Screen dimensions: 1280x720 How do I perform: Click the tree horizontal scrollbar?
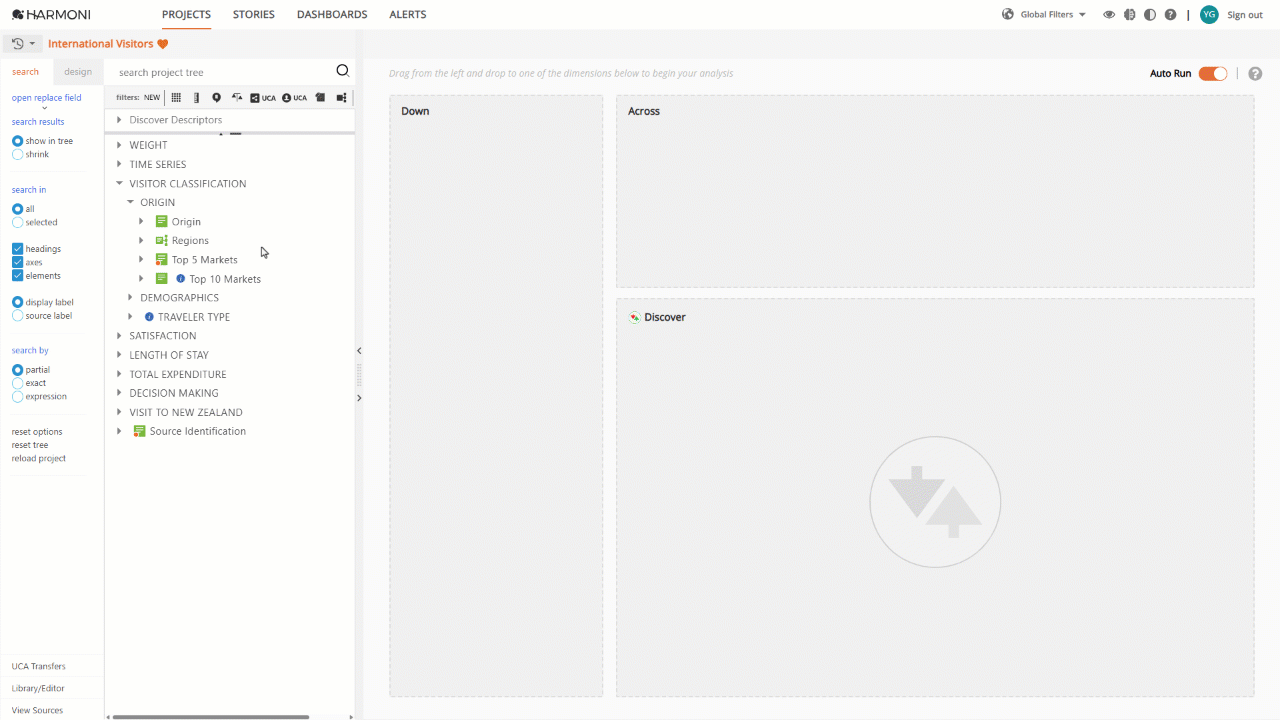pyautogui.click(x=210, y=717)
